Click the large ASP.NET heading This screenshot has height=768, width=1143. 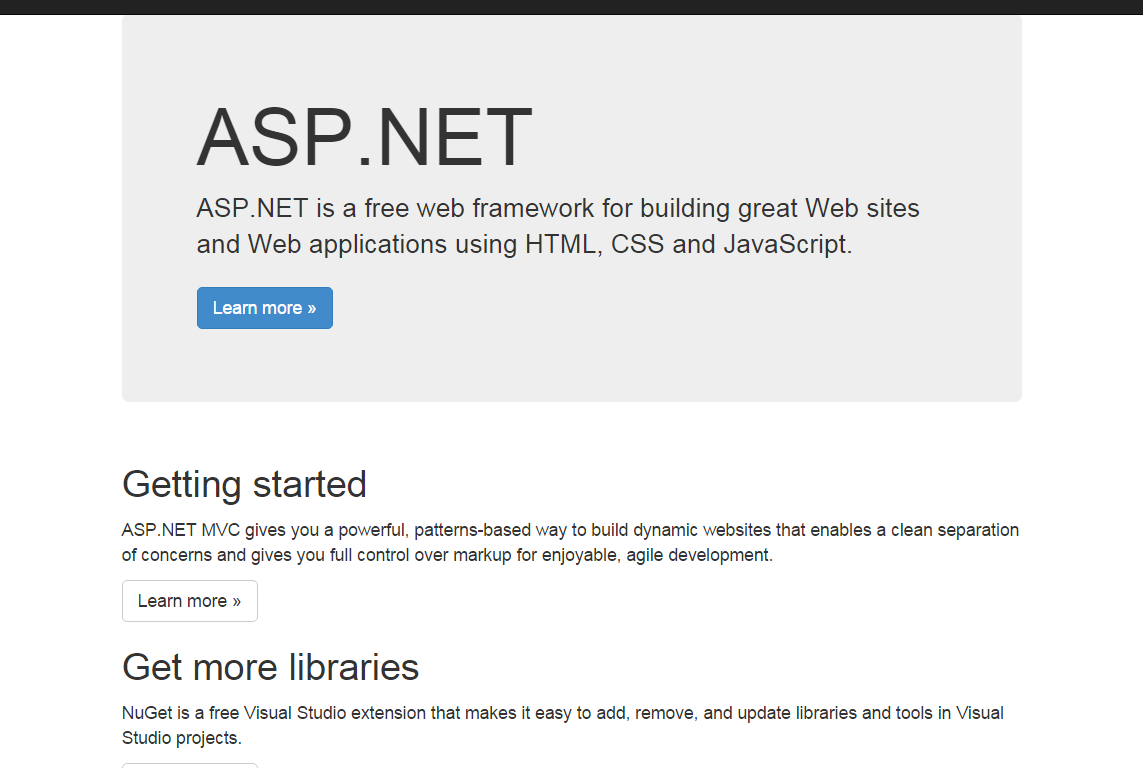click(364, 138)
